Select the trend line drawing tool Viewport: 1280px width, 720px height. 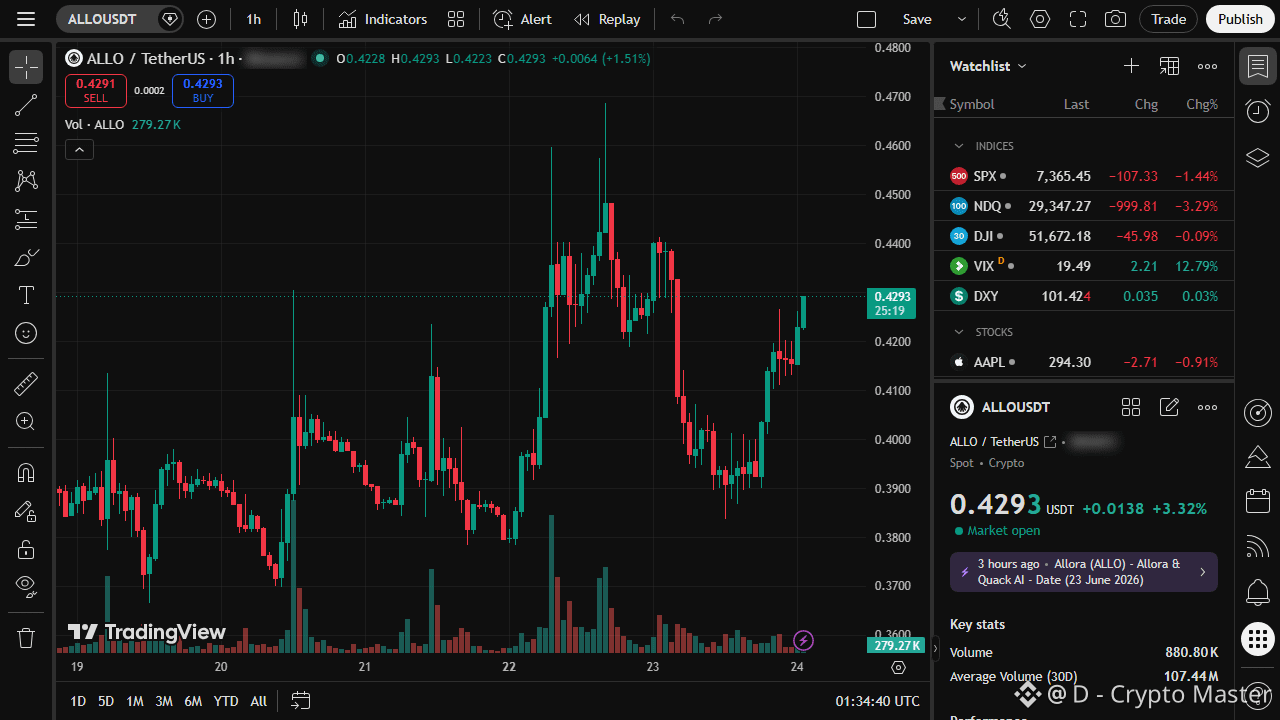(x=26, y=105)
